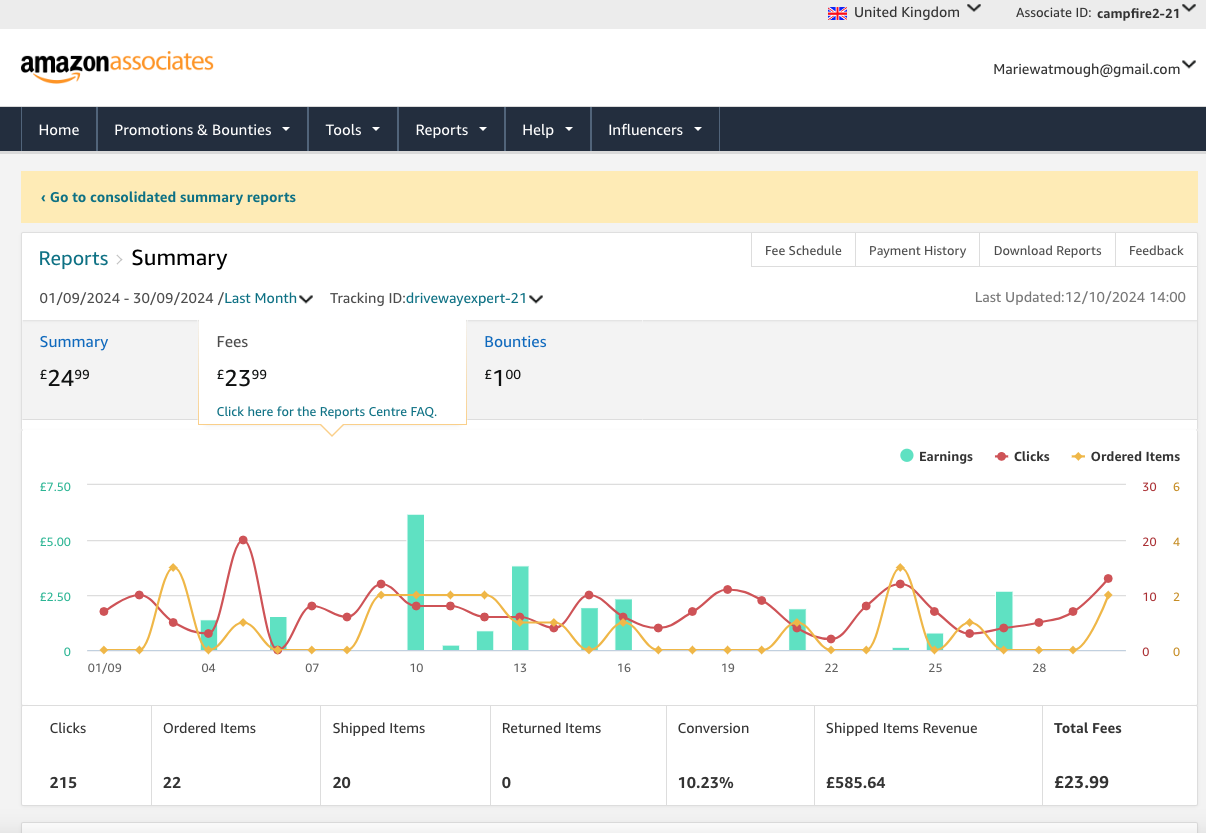Image resolution: width=1206 pixels, height=833 pixels.
Task: Toggle the Earnings legend green dot
Action: tap(907, 456)
